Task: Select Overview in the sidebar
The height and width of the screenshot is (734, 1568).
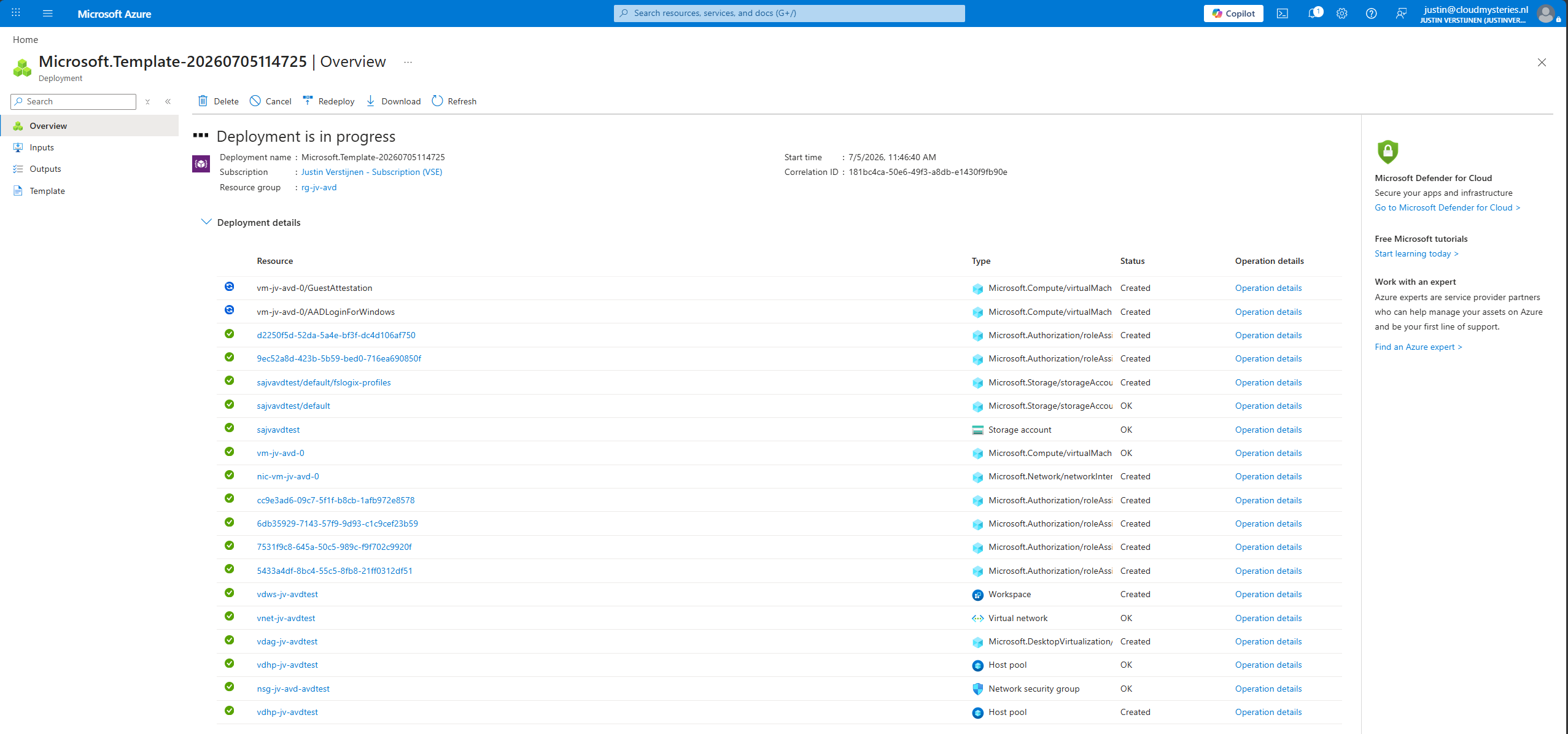Action: point(90,126)
